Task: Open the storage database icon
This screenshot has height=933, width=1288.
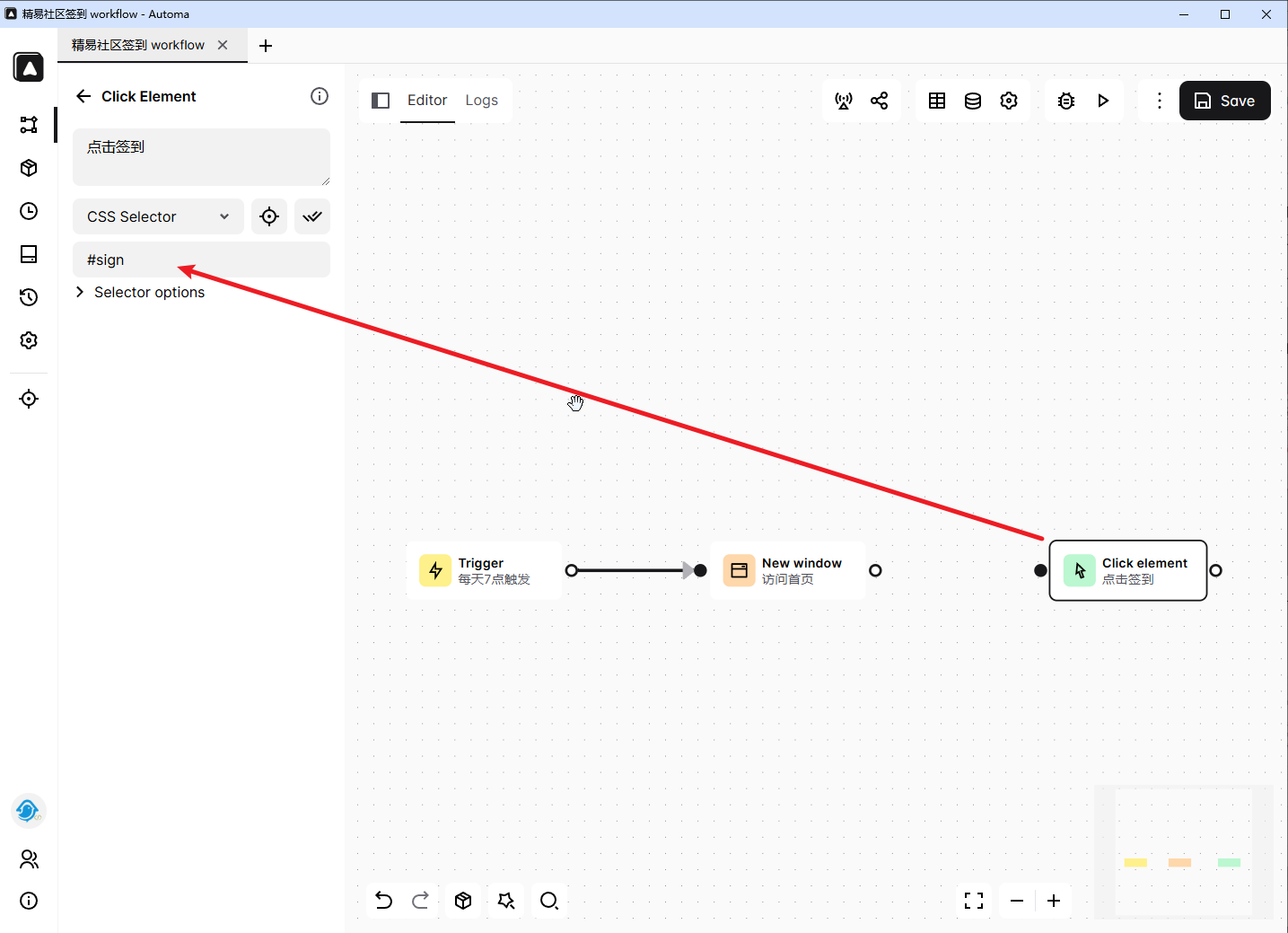Action: coord(973,101)
